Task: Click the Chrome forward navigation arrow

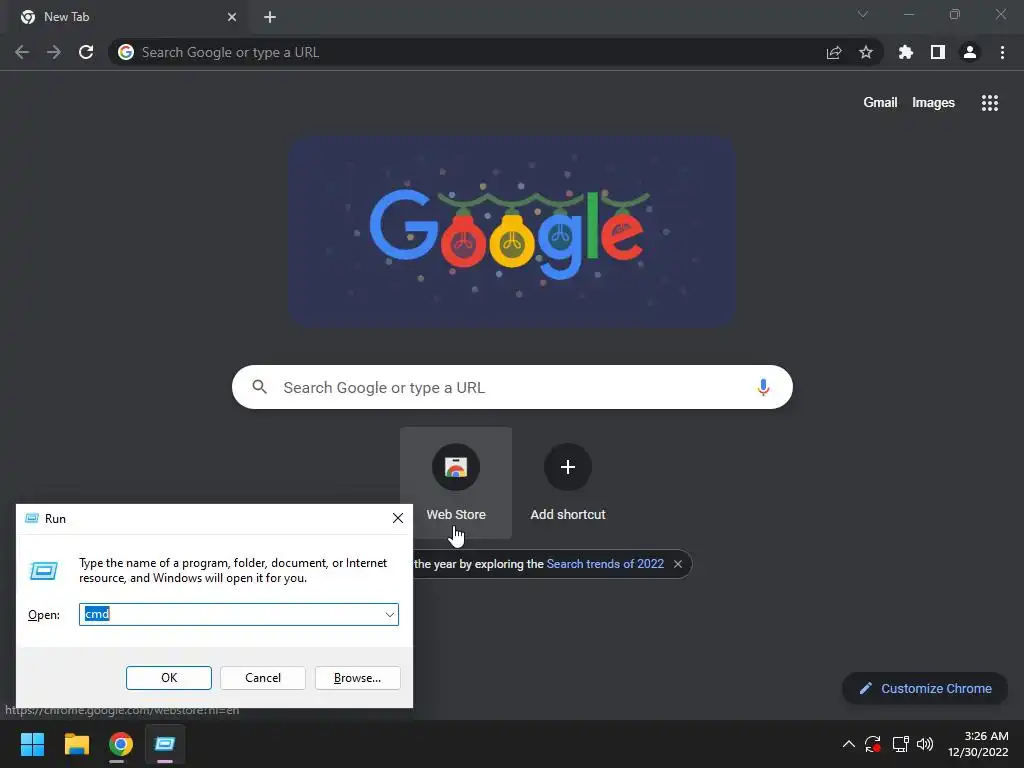Action: pos(54,52)
